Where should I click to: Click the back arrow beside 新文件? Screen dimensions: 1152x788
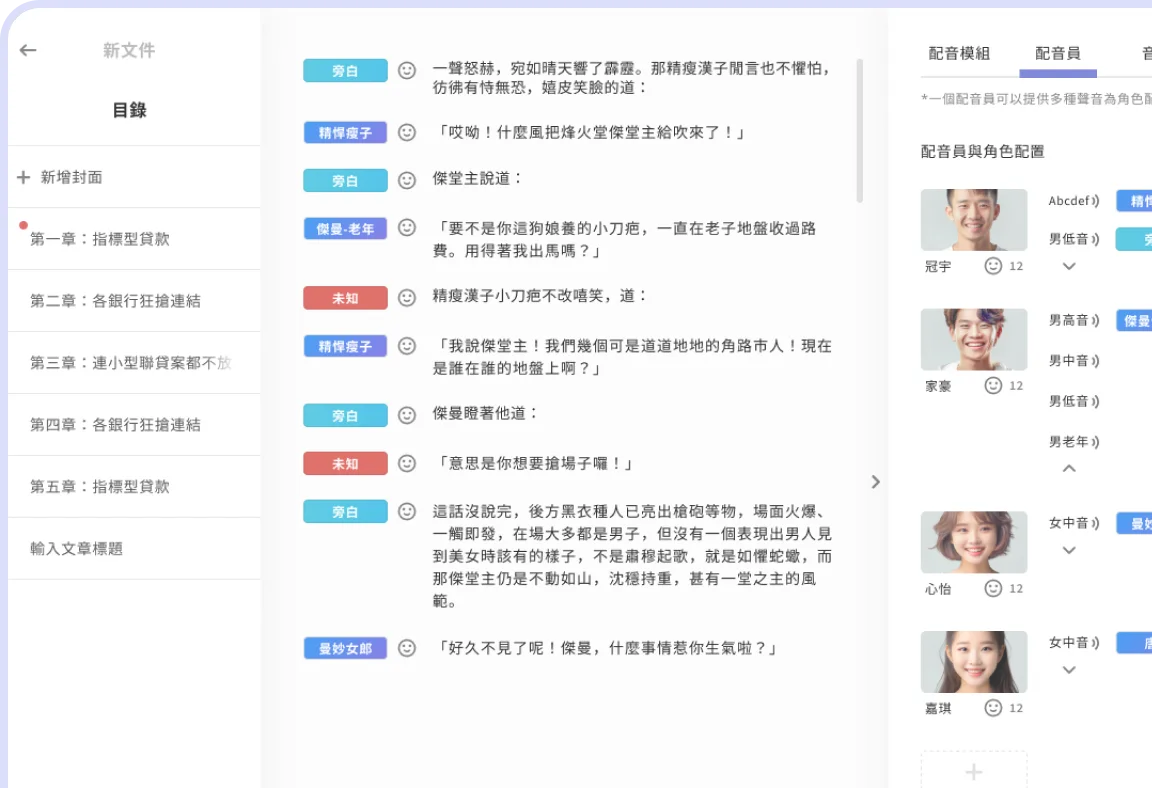[x=28, y=50]
